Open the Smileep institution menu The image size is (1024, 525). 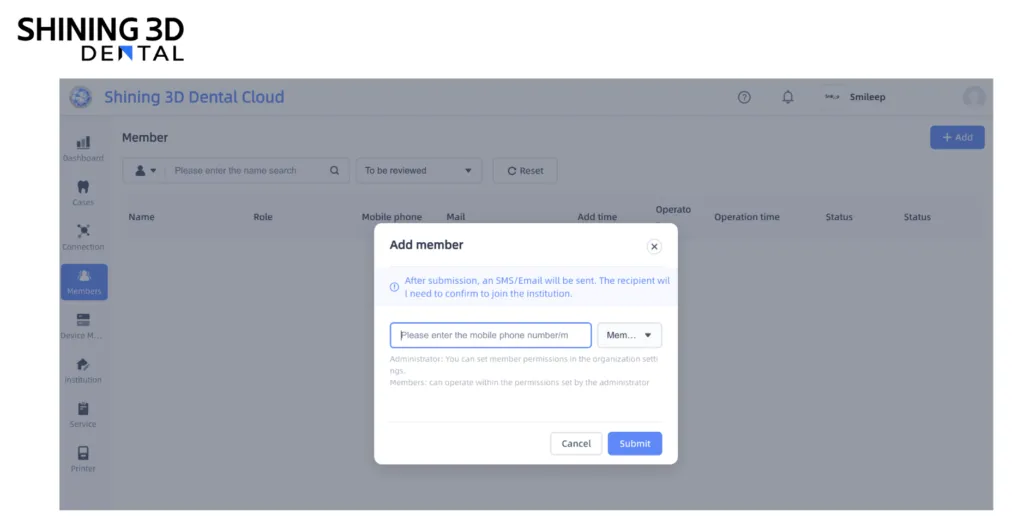855,97
